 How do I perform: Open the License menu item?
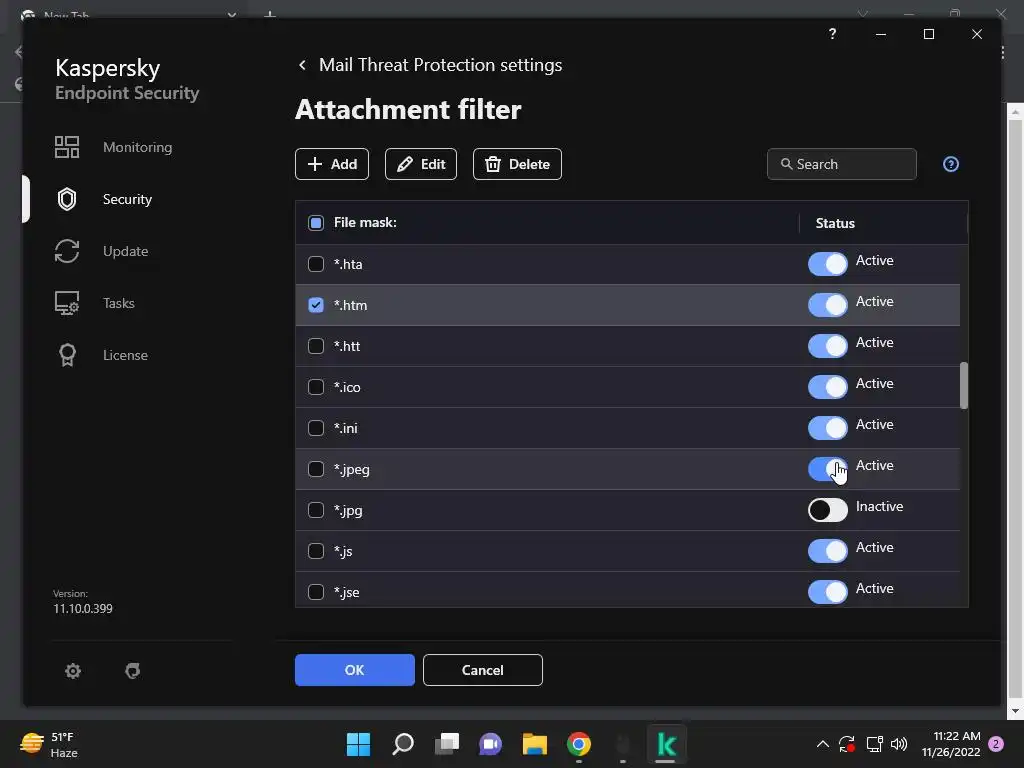125,355
